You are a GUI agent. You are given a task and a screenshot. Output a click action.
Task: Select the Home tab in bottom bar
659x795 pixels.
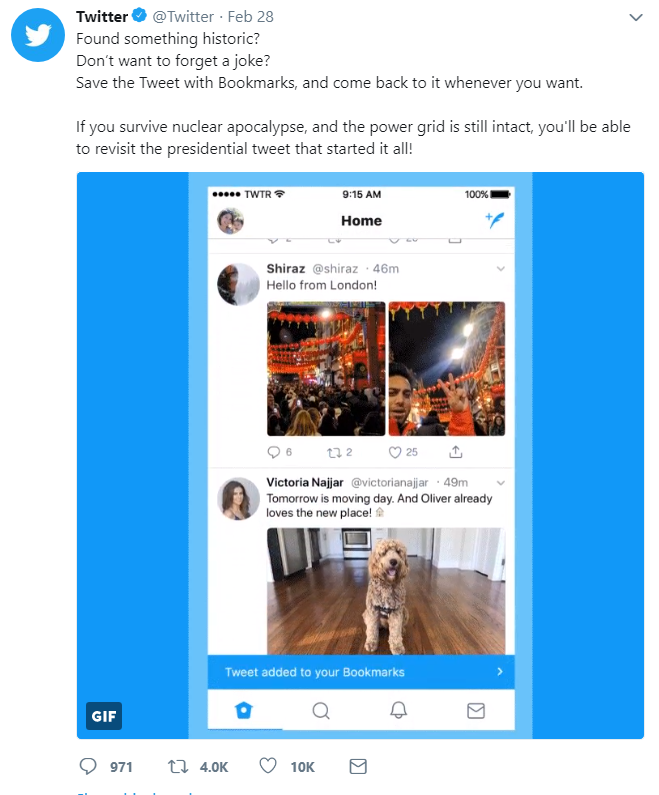(244, 710)
